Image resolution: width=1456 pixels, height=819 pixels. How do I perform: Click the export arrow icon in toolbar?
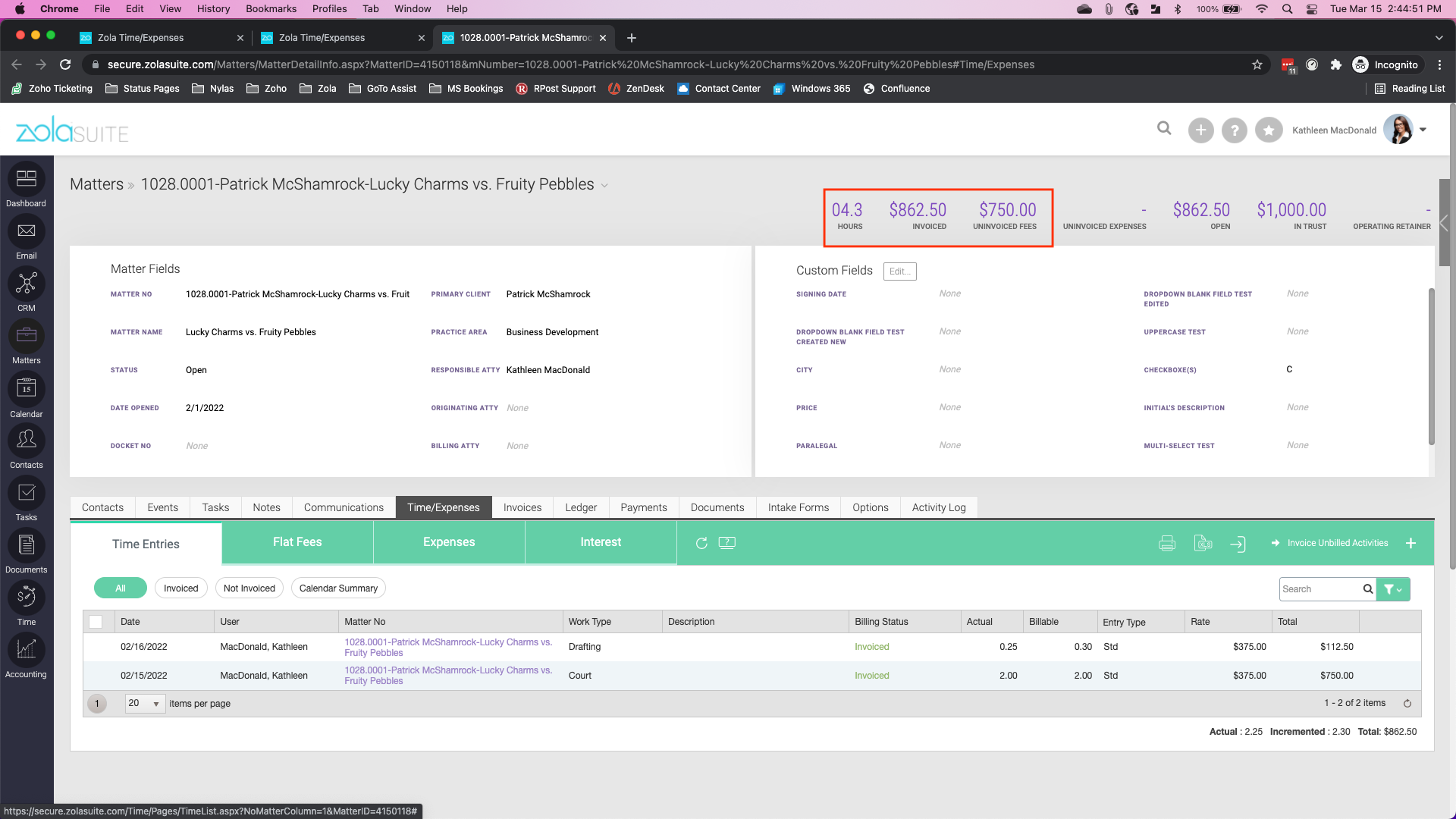1238,543
